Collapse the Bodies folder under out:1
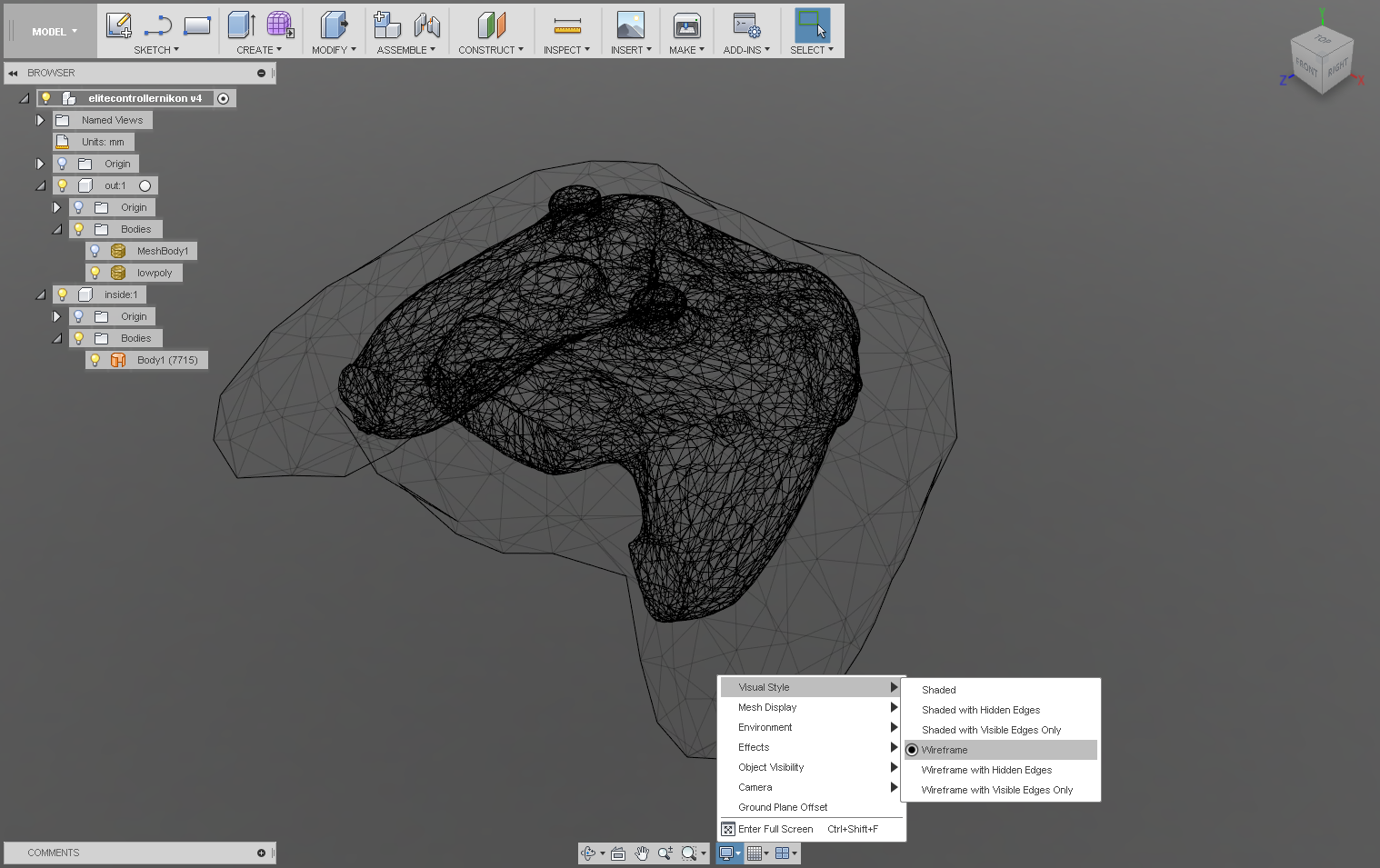 [x=56, y=229]
